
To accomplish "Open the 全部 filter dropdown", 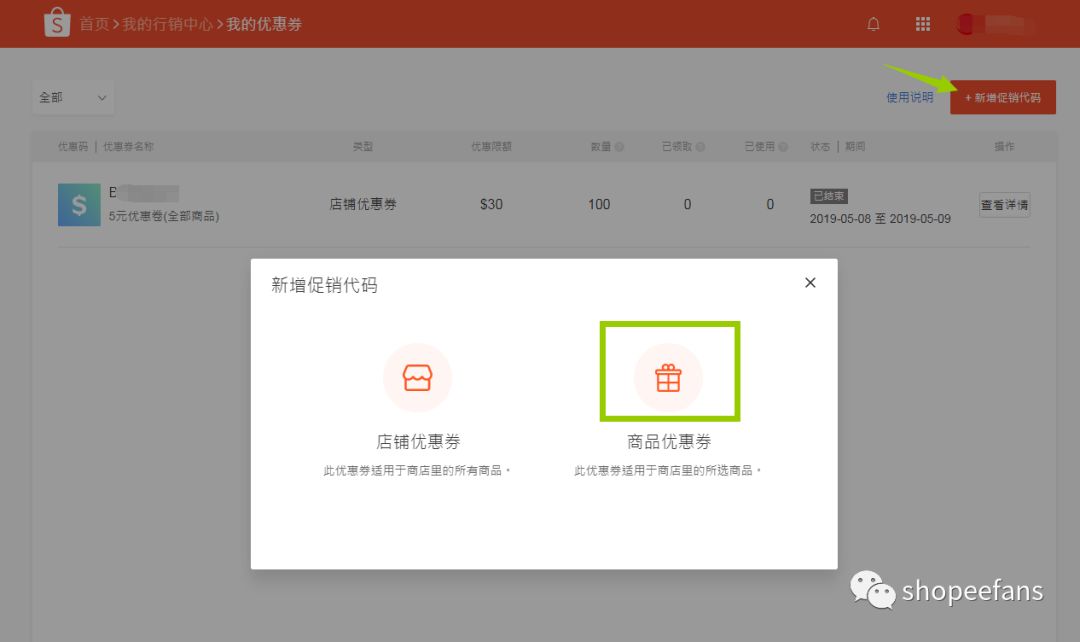I will pos(72,97).
